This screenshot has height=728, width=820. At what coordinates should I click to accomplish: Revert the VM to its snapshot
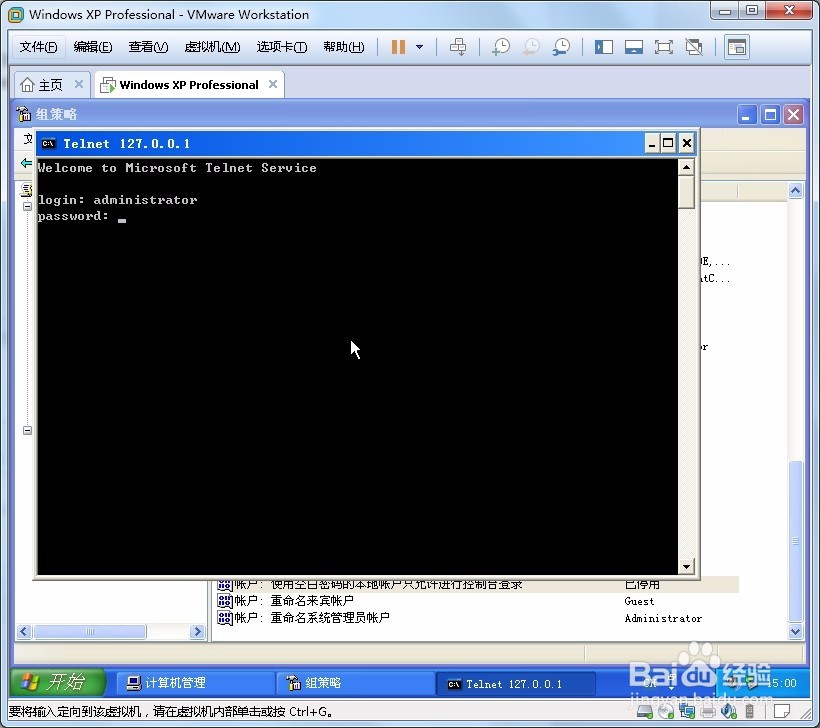pos(531,46)
